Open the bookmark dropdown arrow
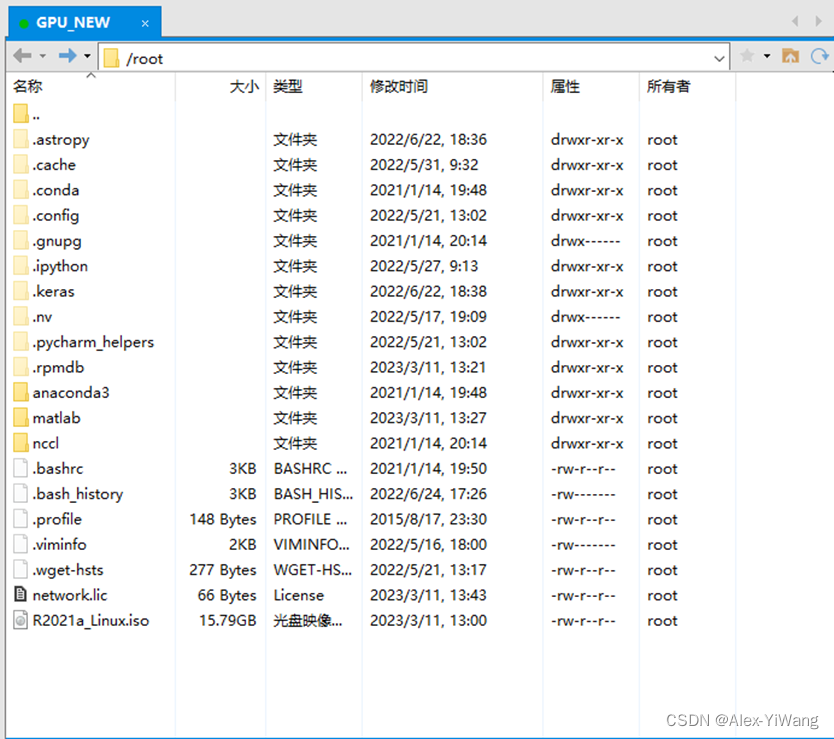 [767, 56]
